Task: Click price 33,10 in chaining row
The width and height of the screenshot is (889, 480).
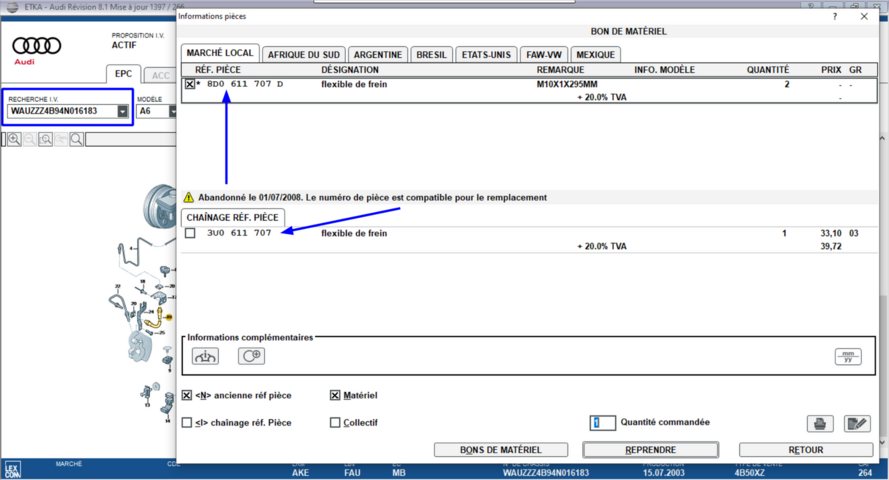Action: (831, 233)
